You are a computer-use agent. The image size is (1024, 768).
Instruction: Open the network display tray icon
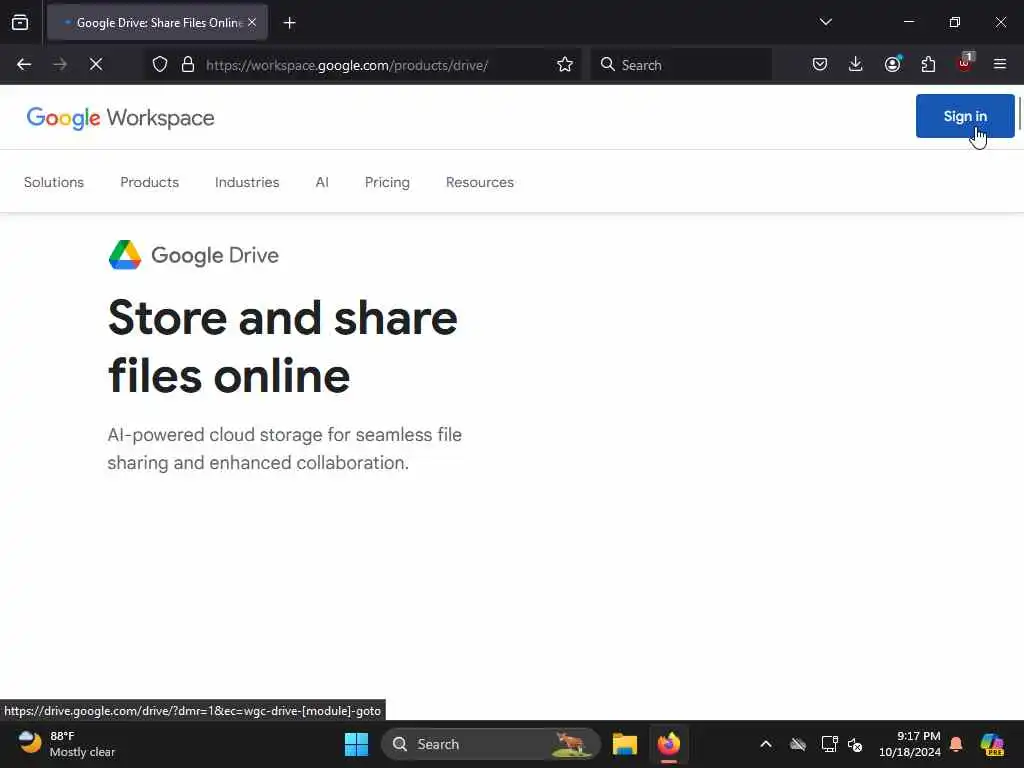tap(829, 744)
